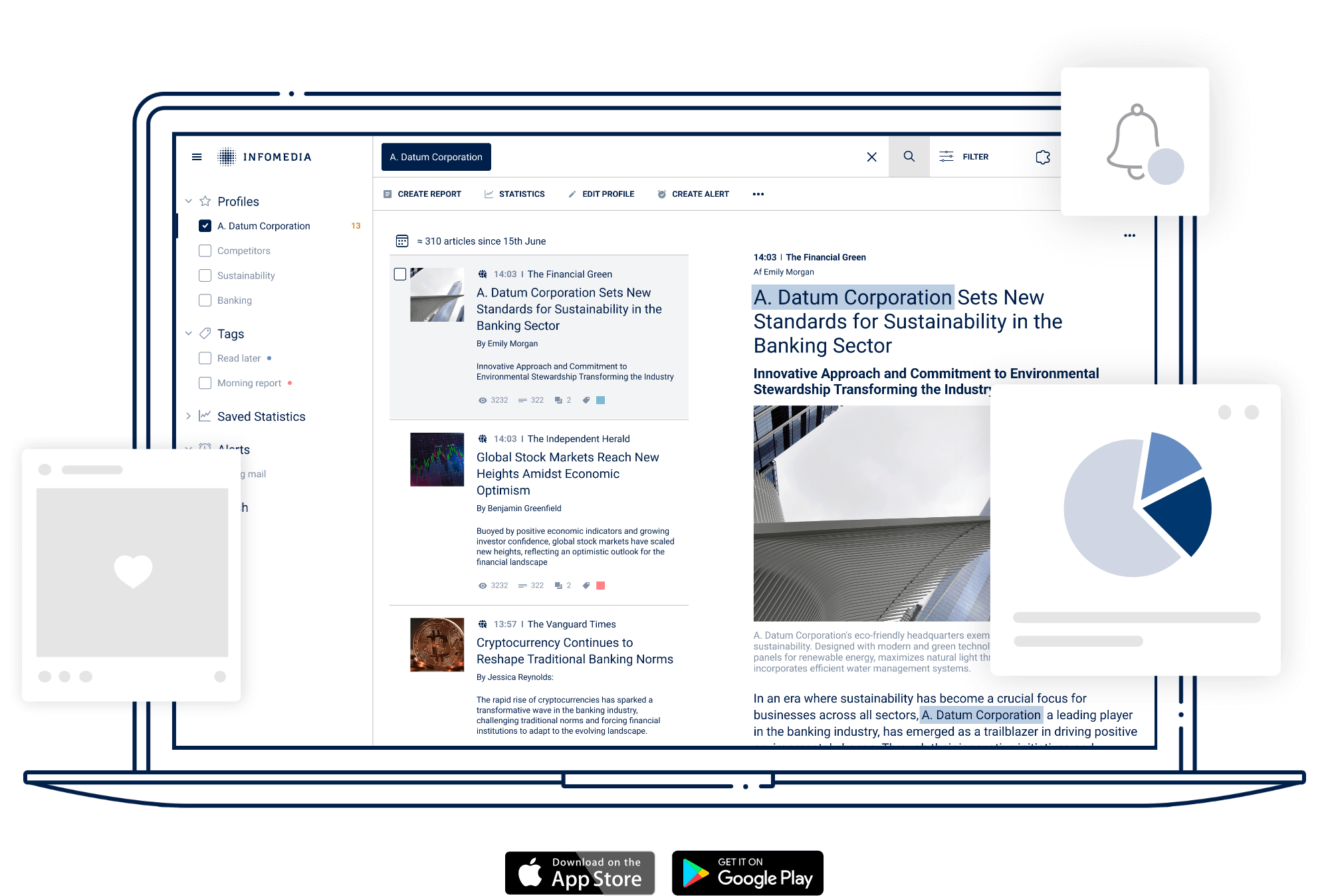Collapse the Profiles section chevron
The image size is (1330, 896).
coord(188,201)
